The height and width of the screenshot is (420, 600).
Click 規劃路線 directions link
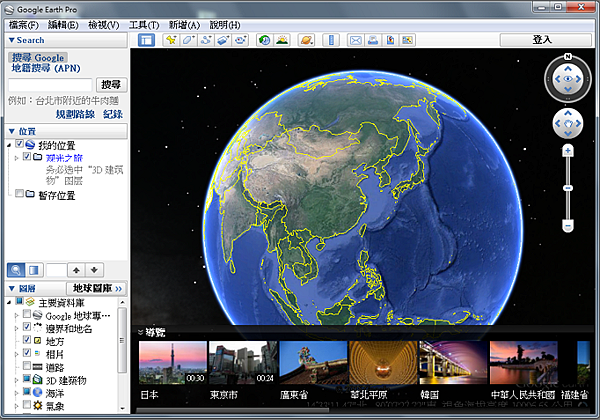coord(75,114)
